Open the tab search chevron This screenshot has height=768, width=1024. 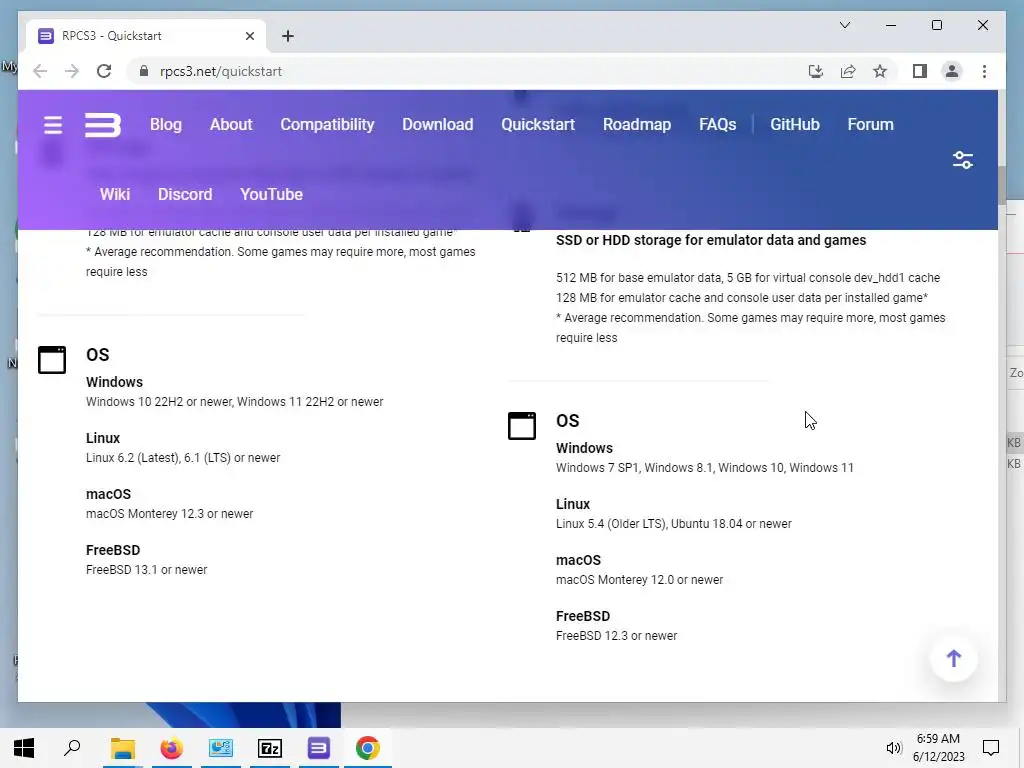844,25
